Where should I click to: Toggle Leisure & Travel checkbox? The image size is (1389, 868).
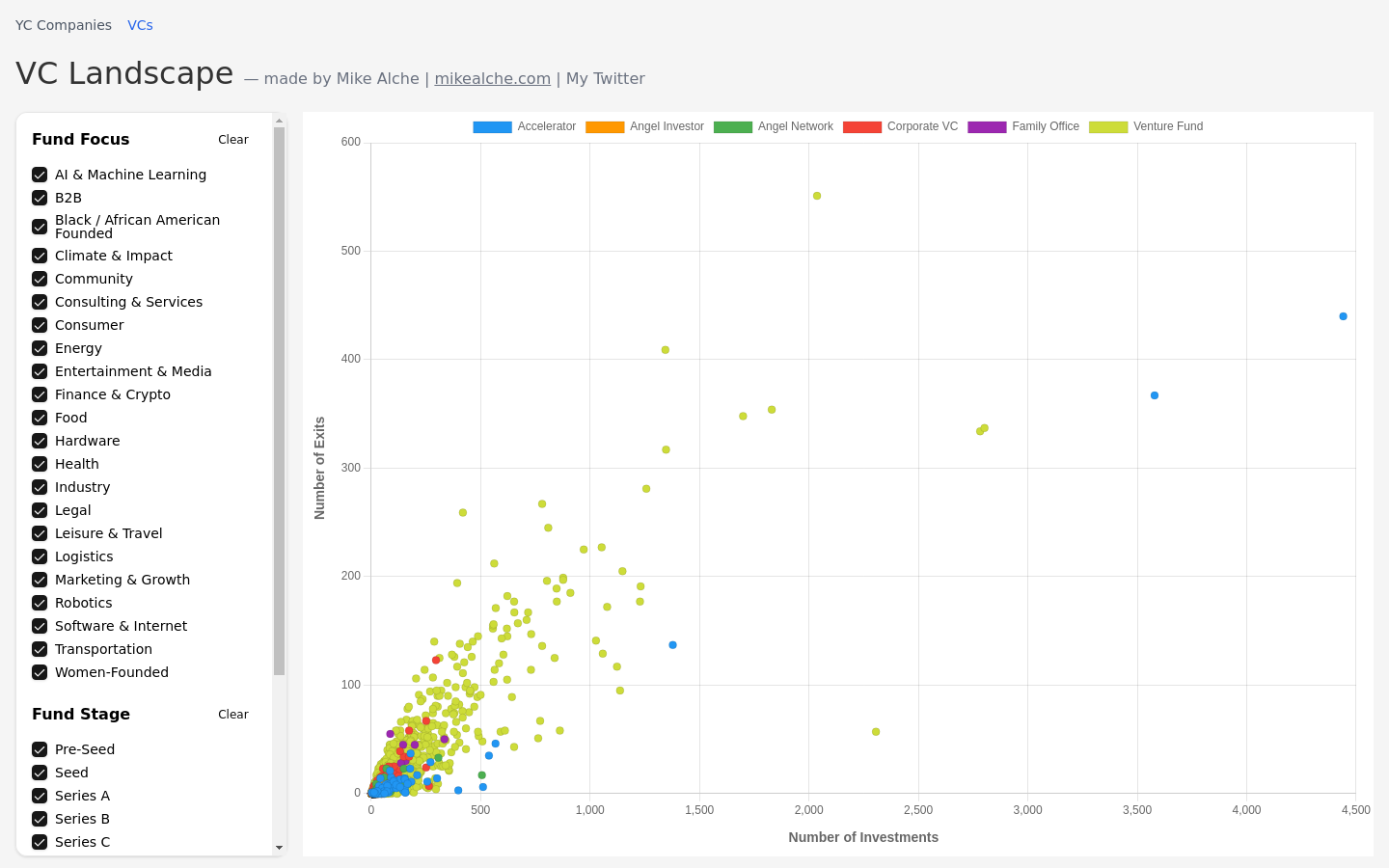(x=40, y=533)
